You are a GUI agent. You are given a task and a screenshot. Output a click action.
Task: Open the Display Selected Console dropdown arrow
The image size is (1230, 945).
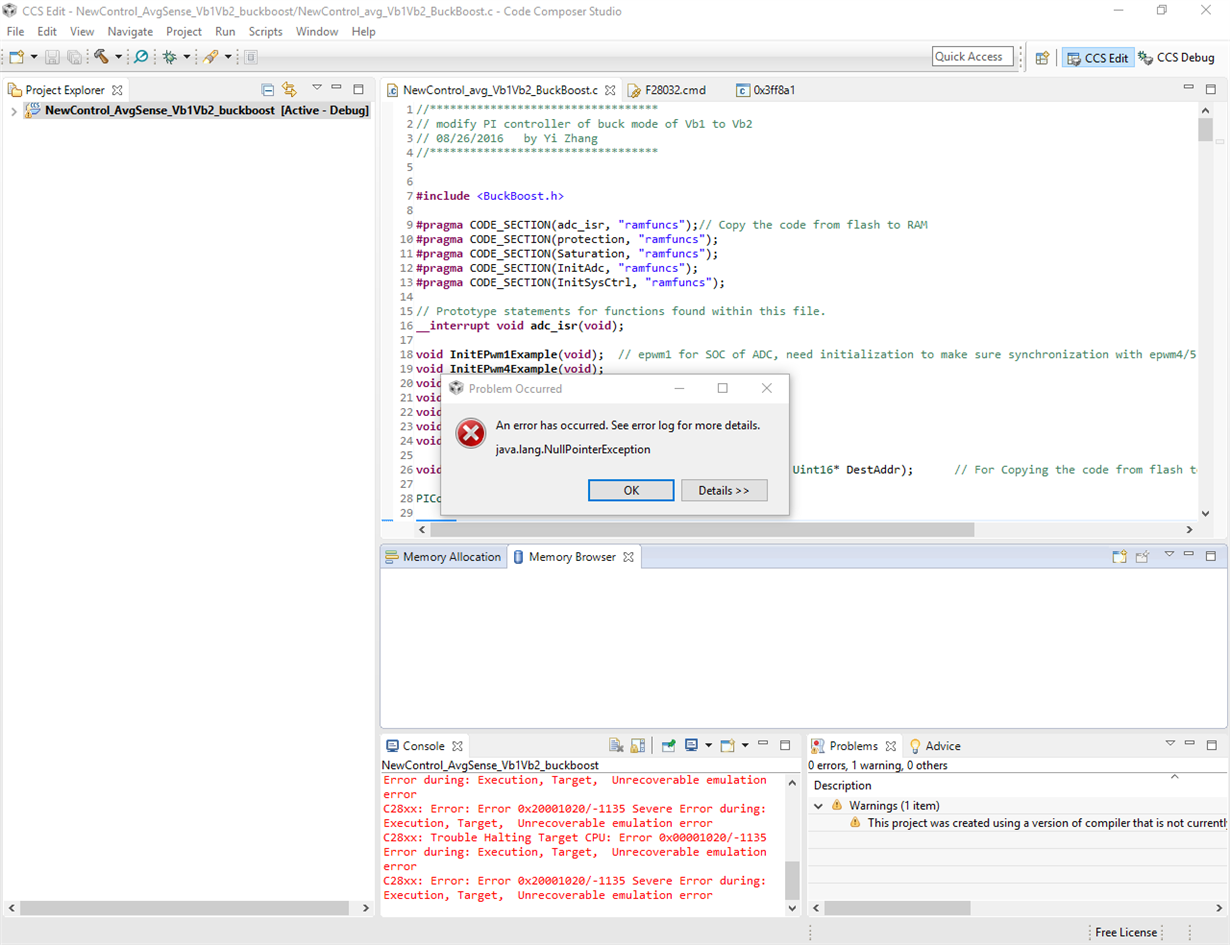point(708,746)
